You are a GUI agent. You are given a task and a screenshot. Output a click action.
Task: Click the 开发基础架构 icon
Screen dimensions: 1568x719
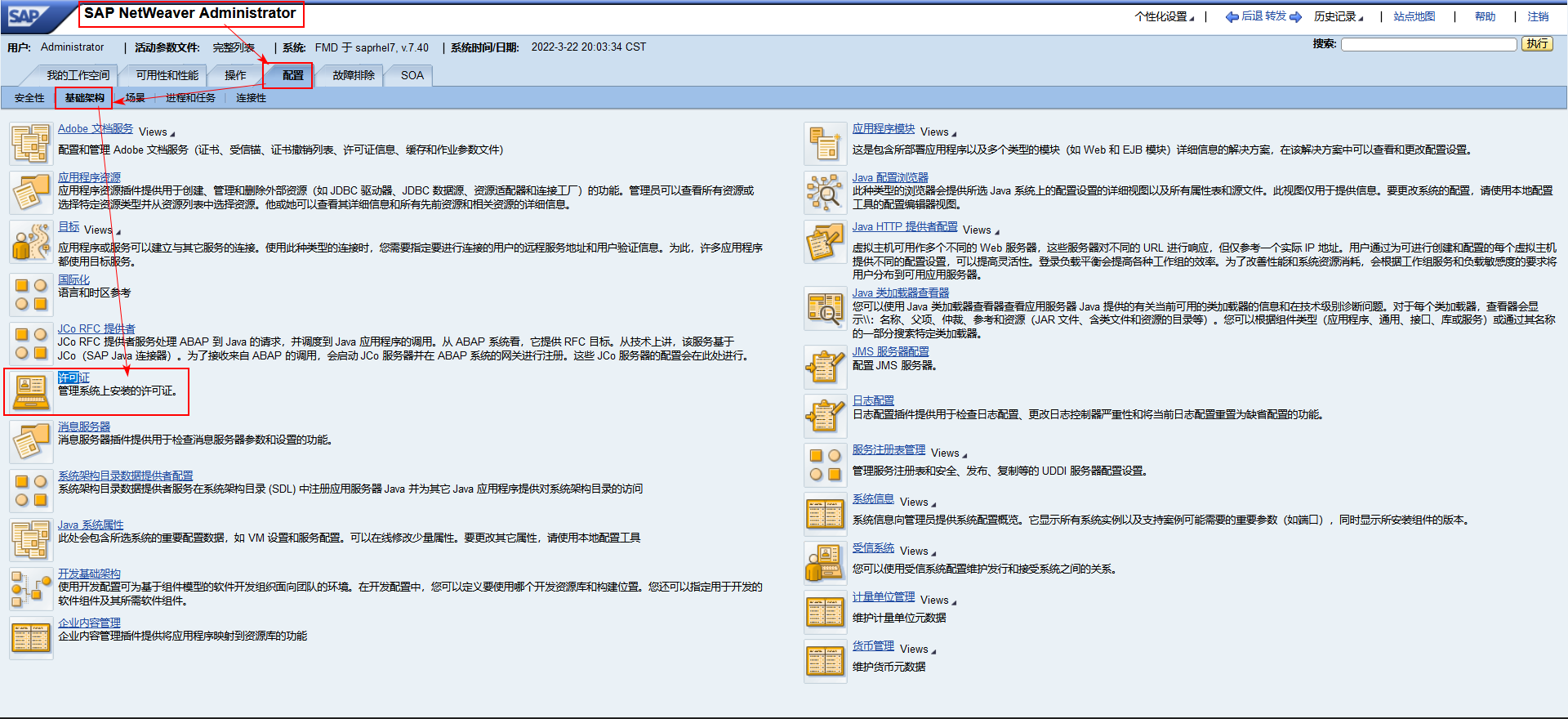pos(31,589)
